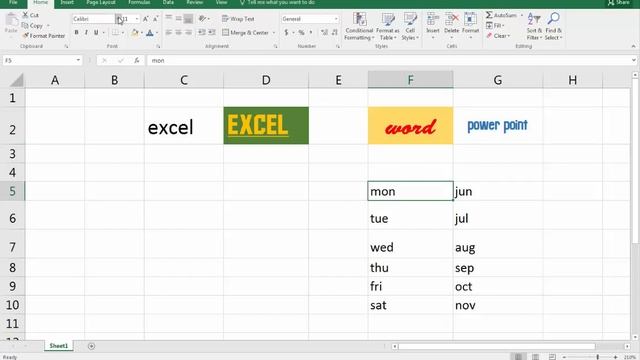Open the font color dropdown arrow
The height and width of the screenshot is (360, 640).
(157, 32)
